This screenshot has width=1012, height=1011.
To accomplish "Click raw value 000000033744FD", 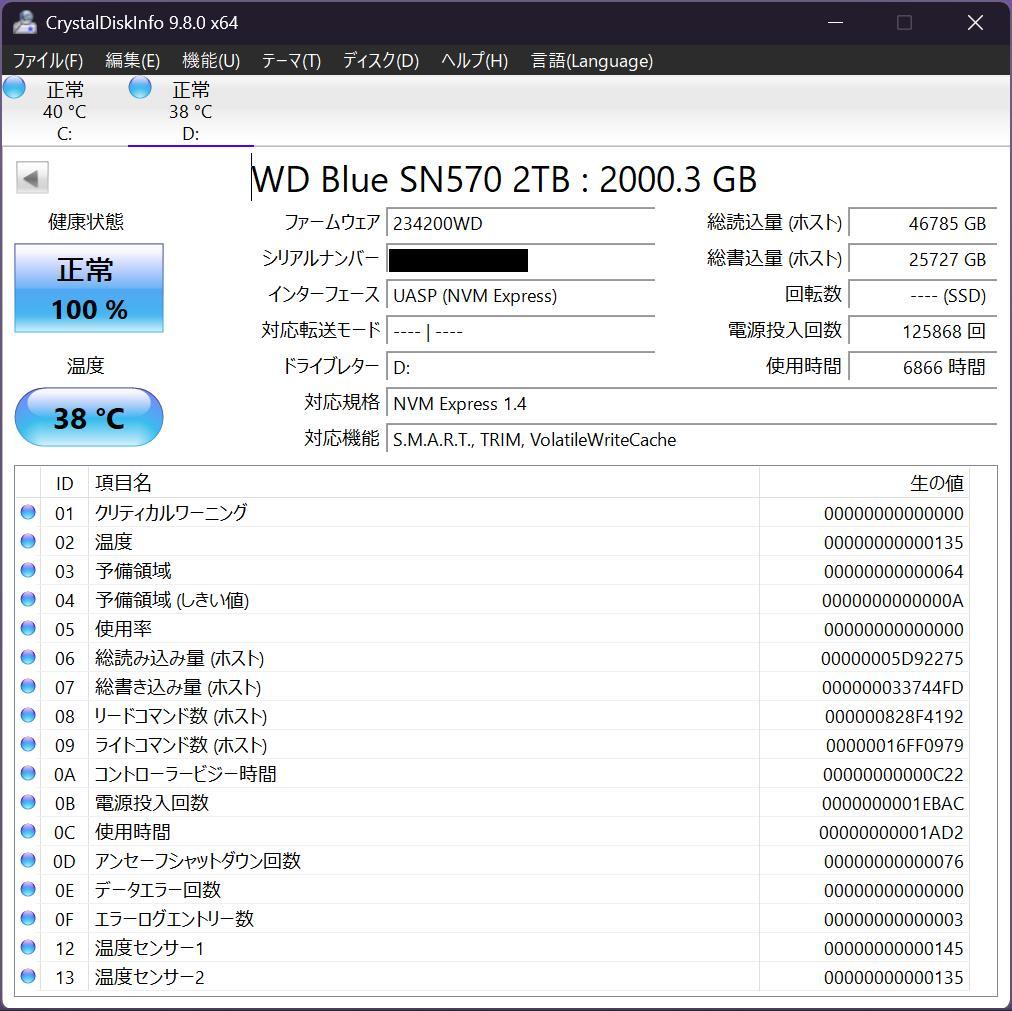I will 893,688.
